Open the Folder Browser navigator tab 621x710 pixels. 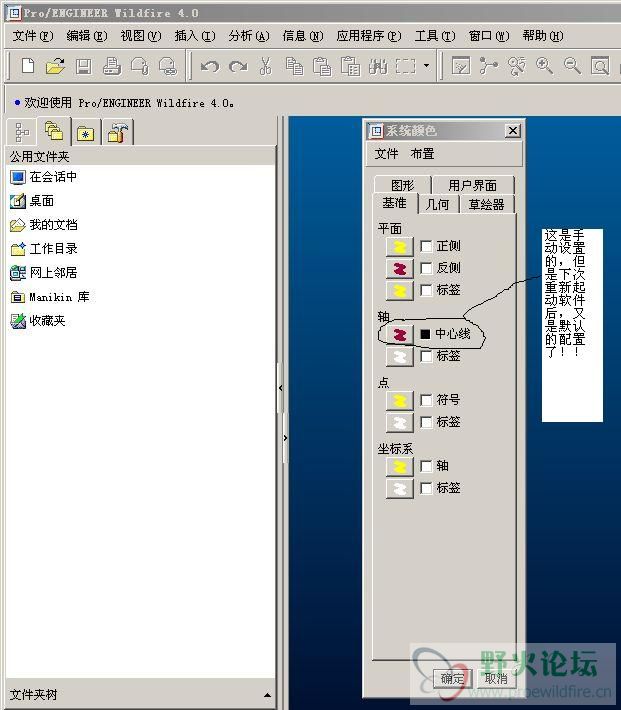[54, 131]
